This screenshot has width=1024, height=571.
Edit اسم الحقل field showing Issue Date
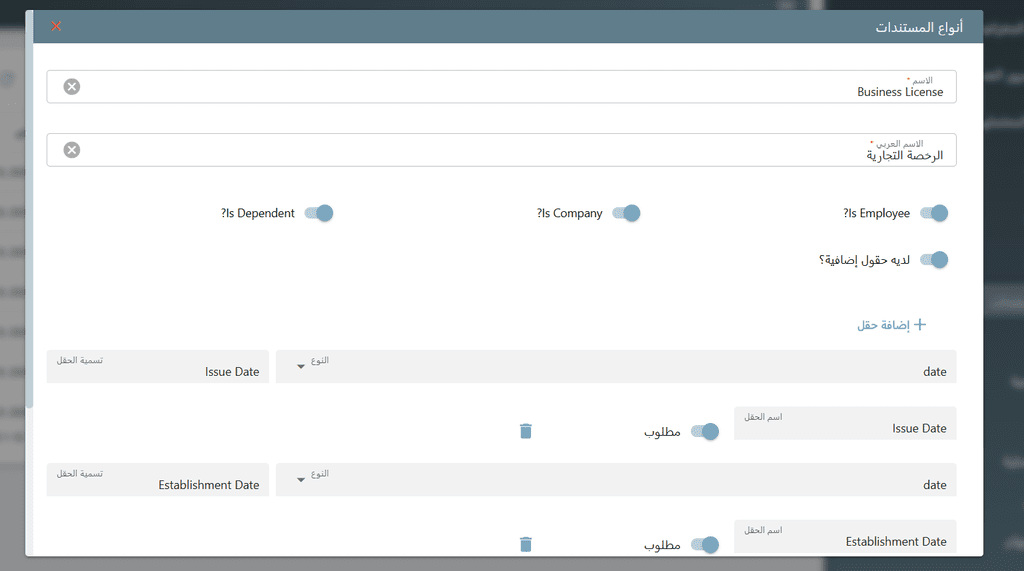click(845, 423)
